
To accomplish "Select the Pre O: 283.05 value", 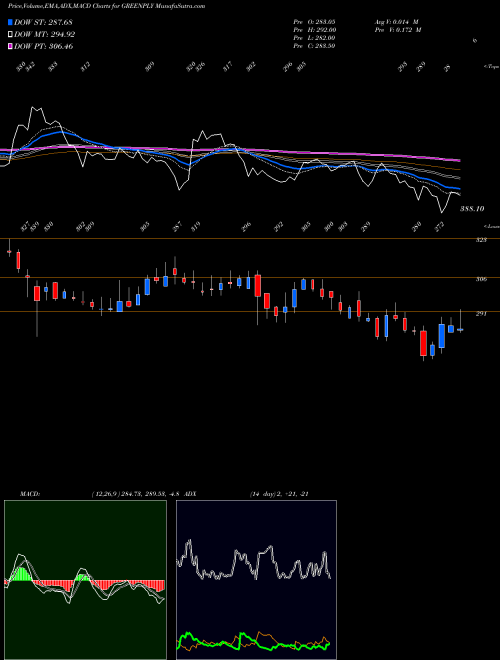I will pos(314,21).
